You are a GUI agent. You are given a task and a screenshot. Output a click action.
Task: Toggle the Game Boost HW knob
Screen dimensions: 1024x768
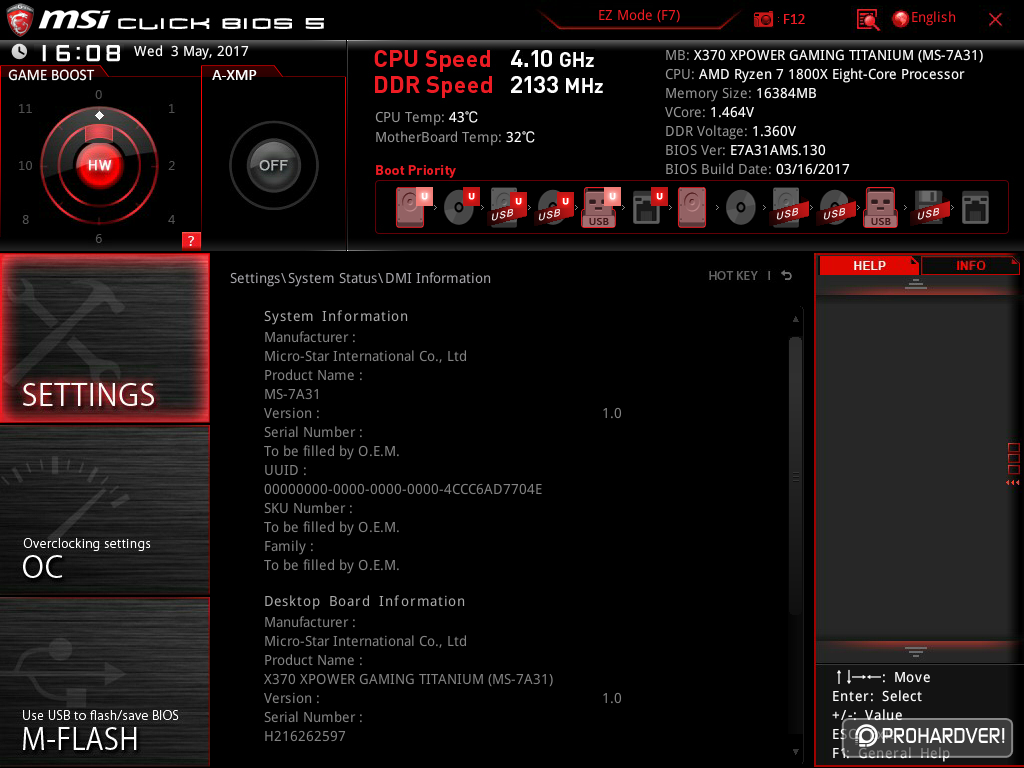pos(99,165)
